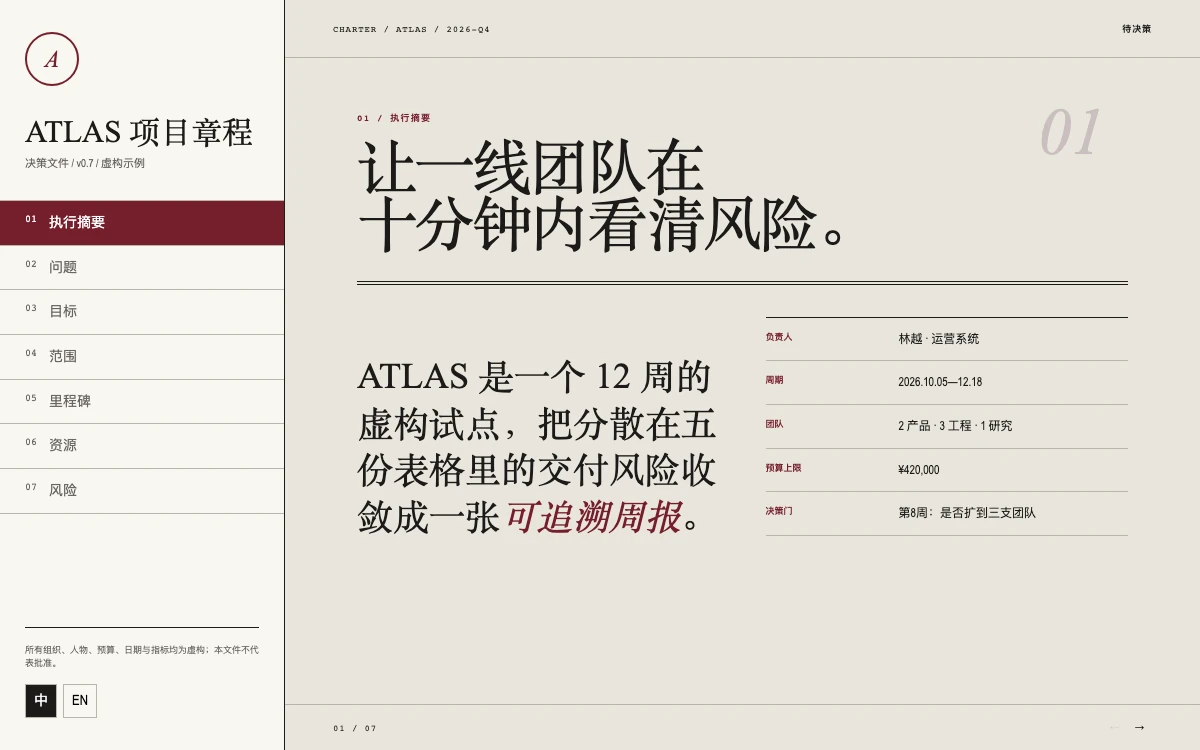Click the section eyebrow 01 / 执行摘要
The height and width of the screenshot is (750, 1200).
coord(394,118)
